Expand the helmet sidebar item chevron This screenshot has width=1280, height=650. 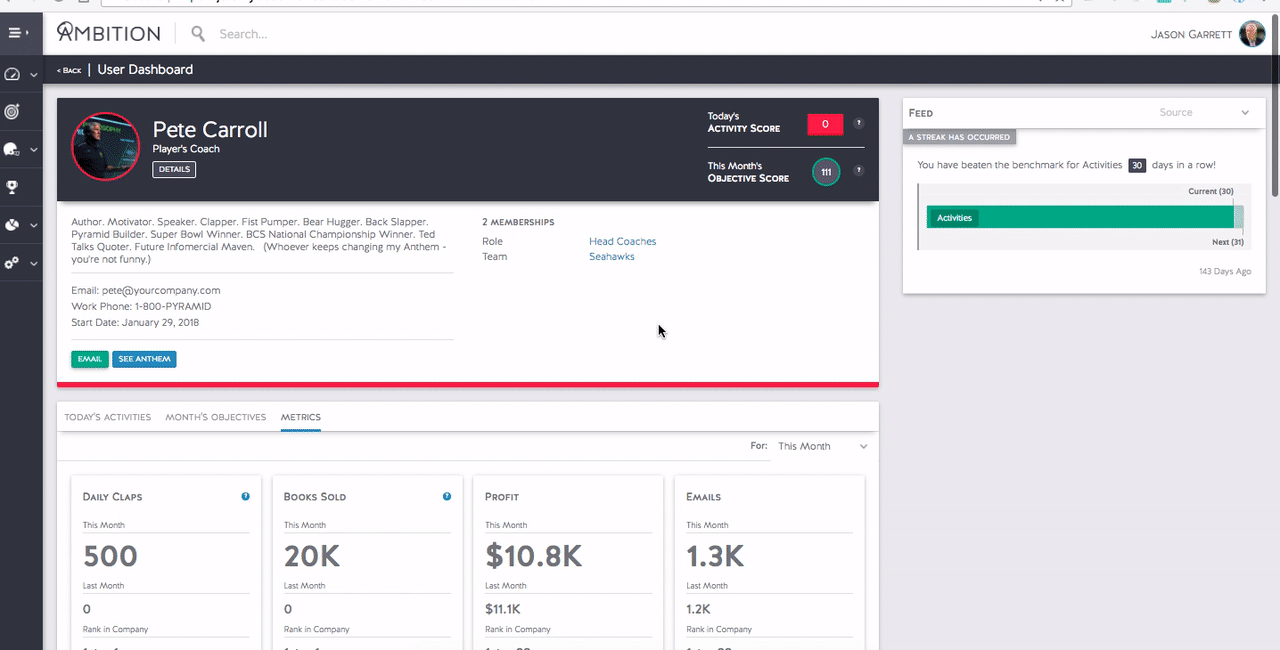[34, 150]
